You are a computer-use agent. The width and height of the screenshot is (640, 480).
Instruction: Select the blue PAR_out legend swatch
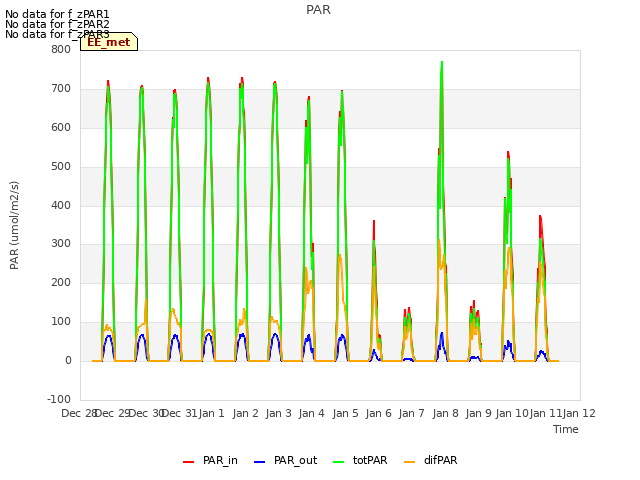pos(259,462)
